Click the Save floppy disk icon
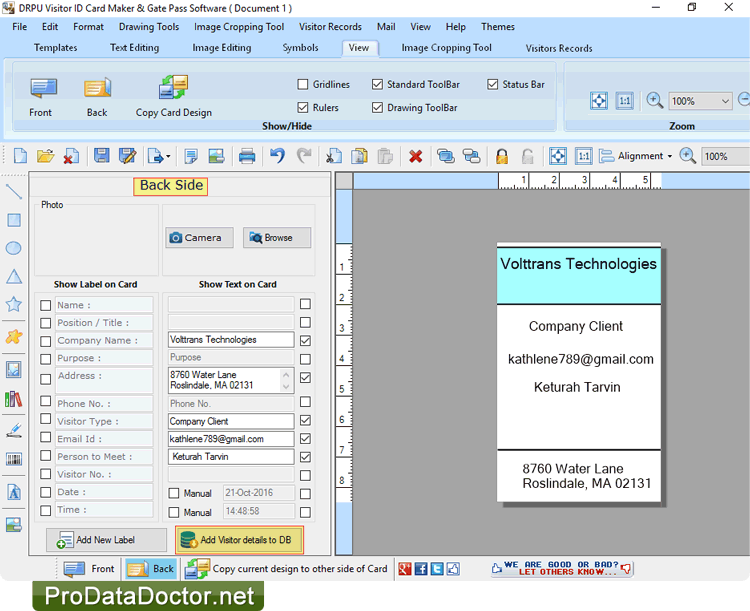 tap(101, 156)
